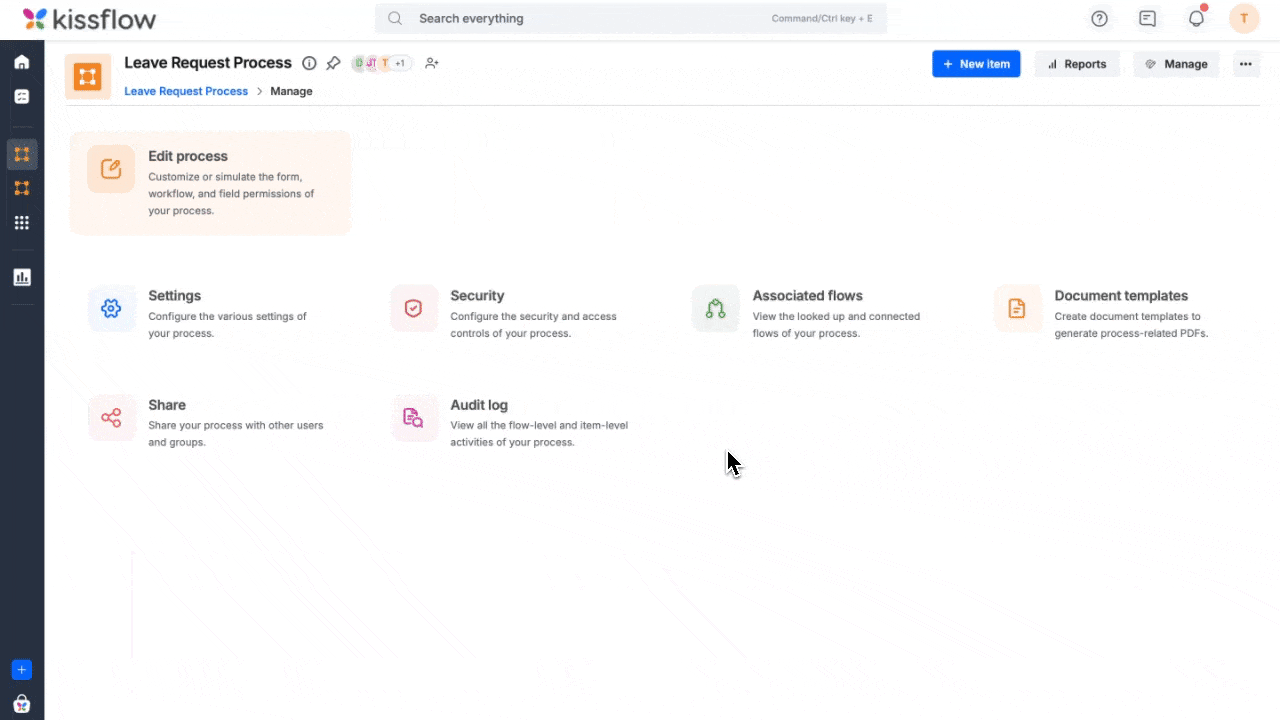
Task: Go to Home in the left sidebar
Action: click(x=21, y=62)
